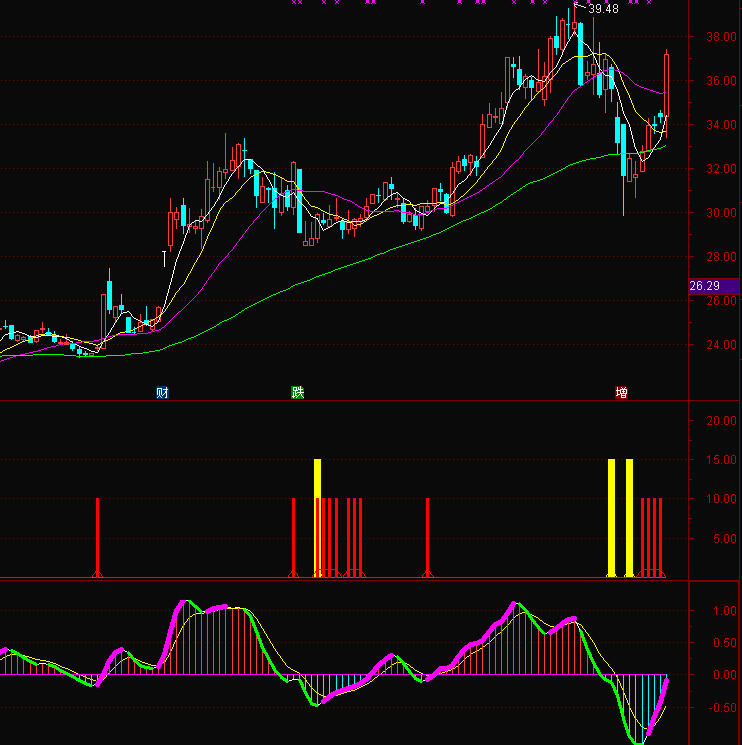742x745 pixels.
Task: Select the 15.00 indicator axis label
Action: point(721,460)
